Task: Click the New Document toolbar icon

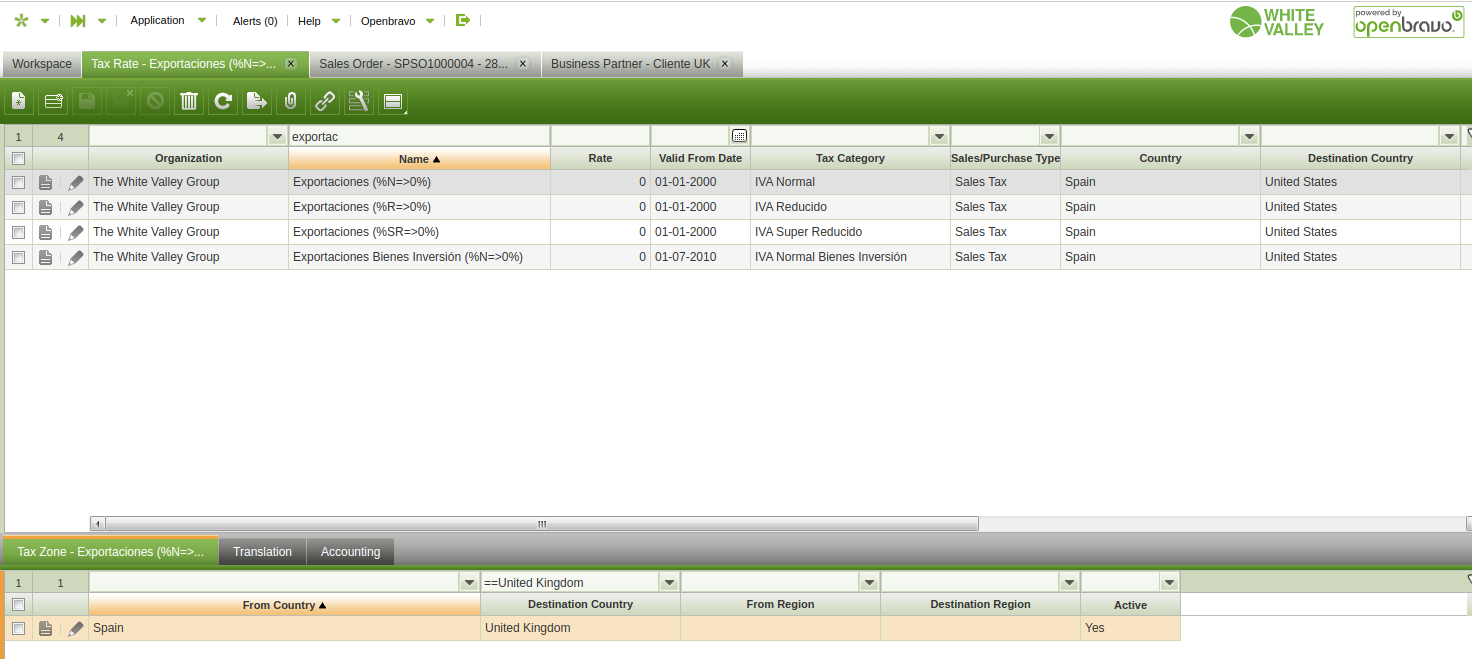Action: point(19,101)
